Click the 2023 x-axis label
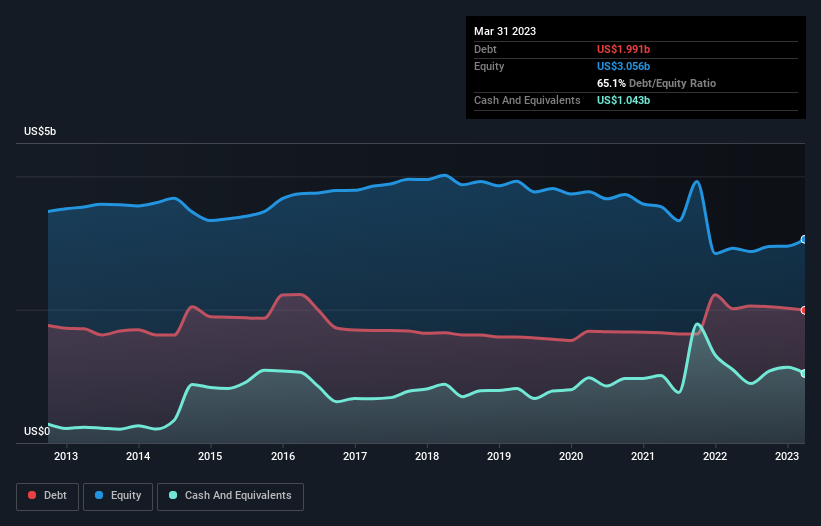This screenshot has width=821, height=526. 786,456
